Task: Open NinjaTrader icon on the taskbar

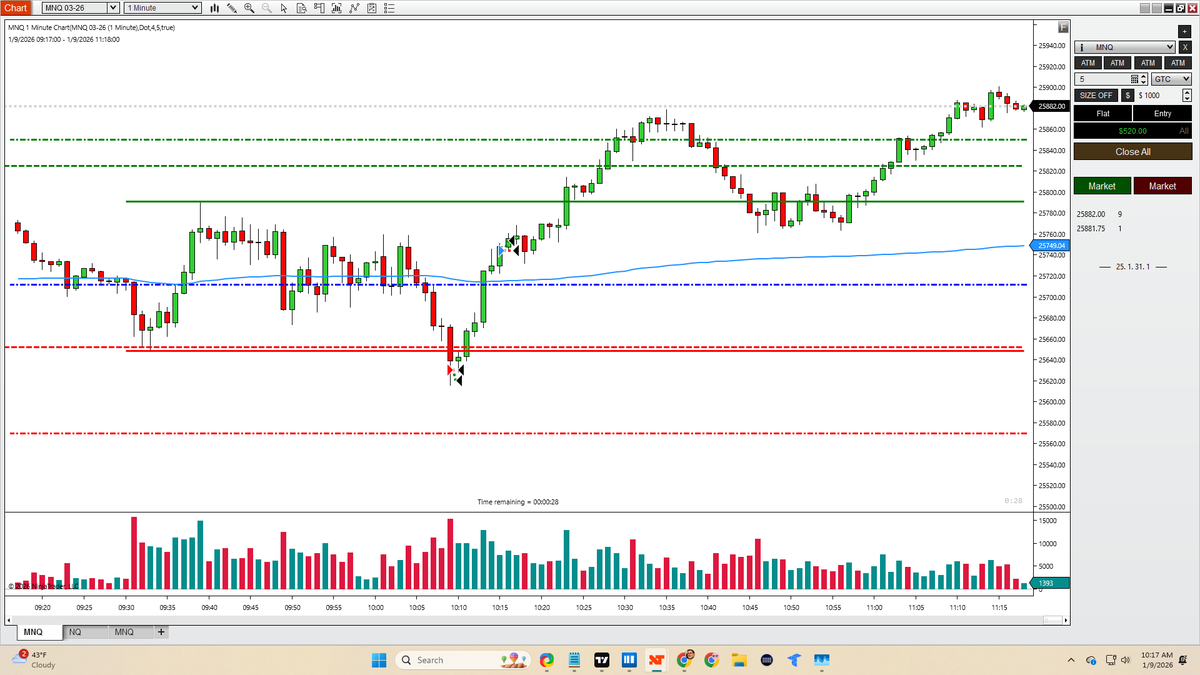Action: pos(656,660)
